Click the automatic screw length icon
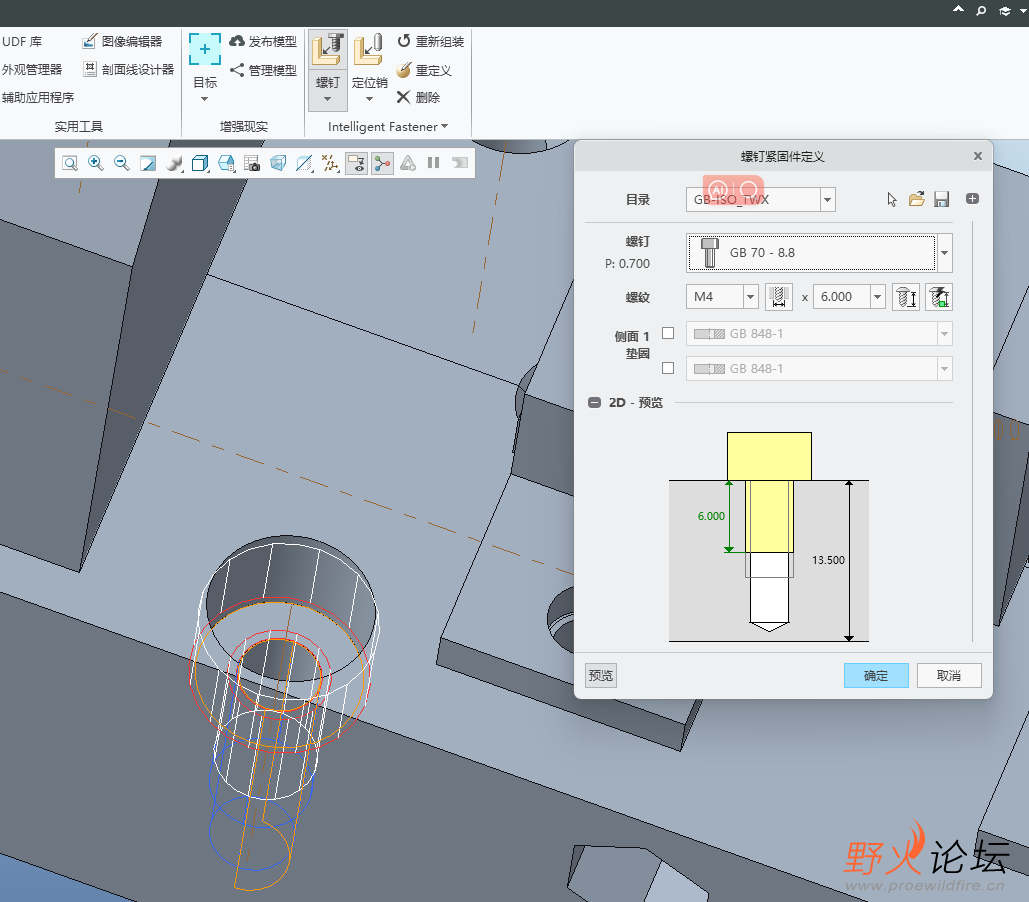1029x902 pixels. [939, 297]
